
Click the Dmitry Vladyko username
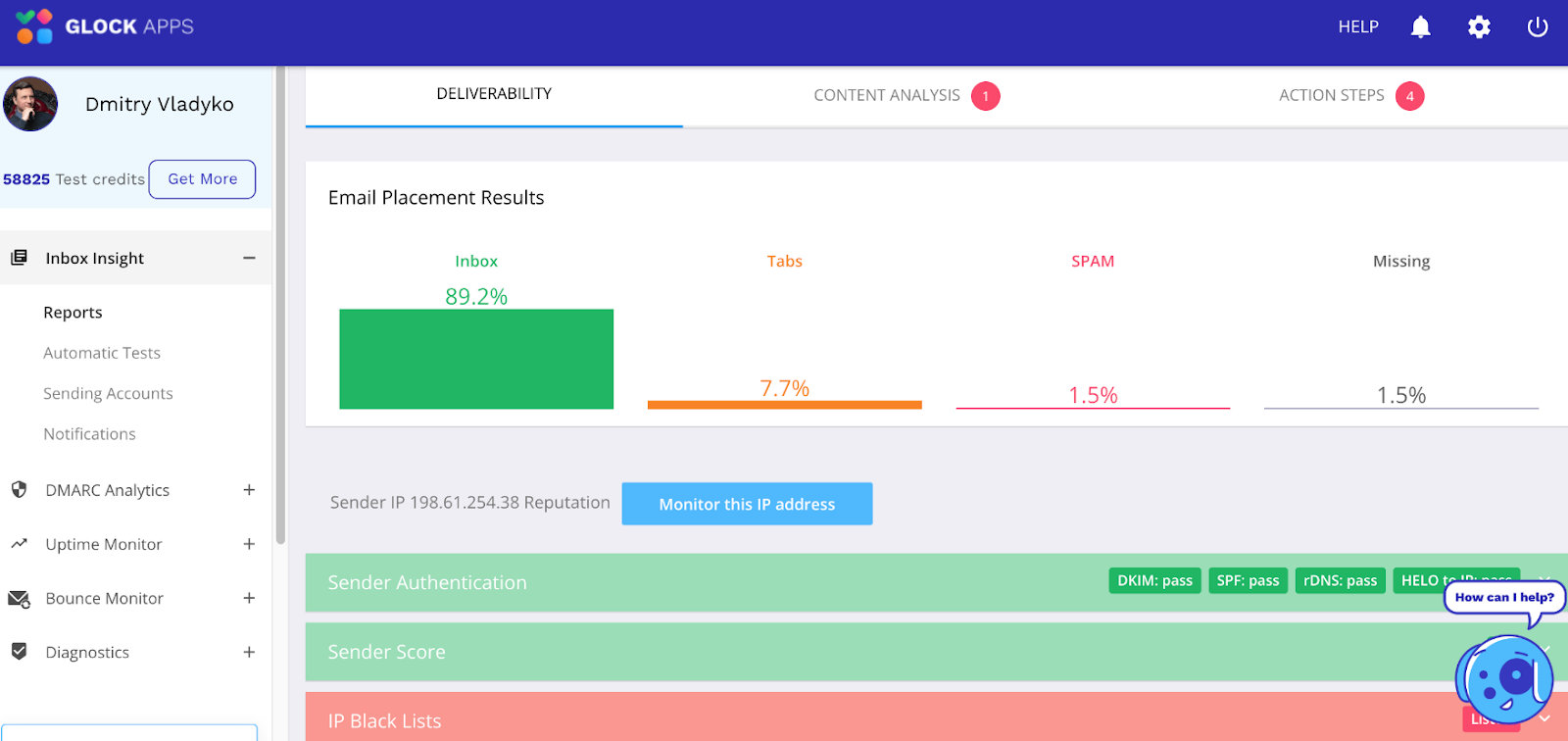tap(160, 104)
